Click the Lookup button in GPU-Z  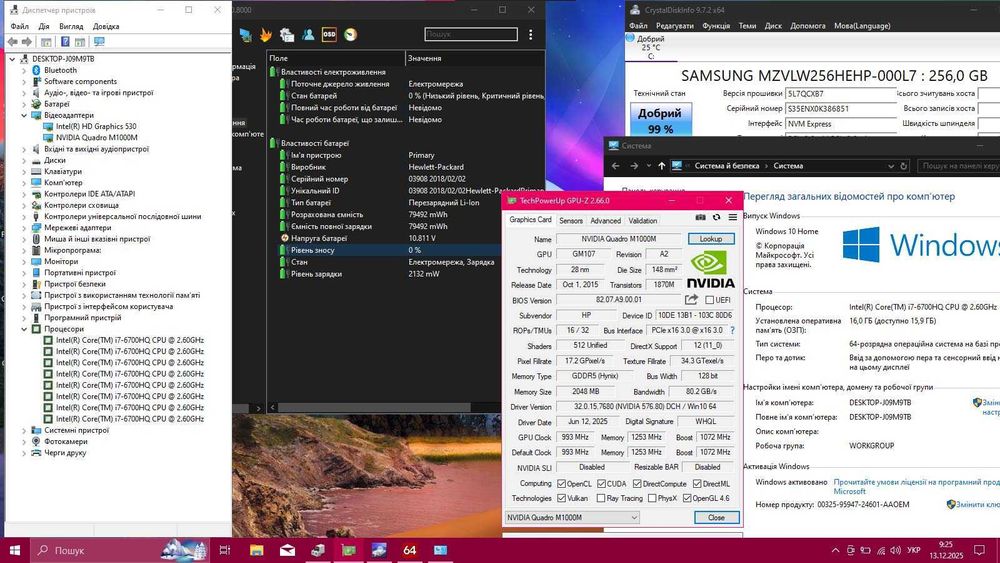(x=710, y=239)
